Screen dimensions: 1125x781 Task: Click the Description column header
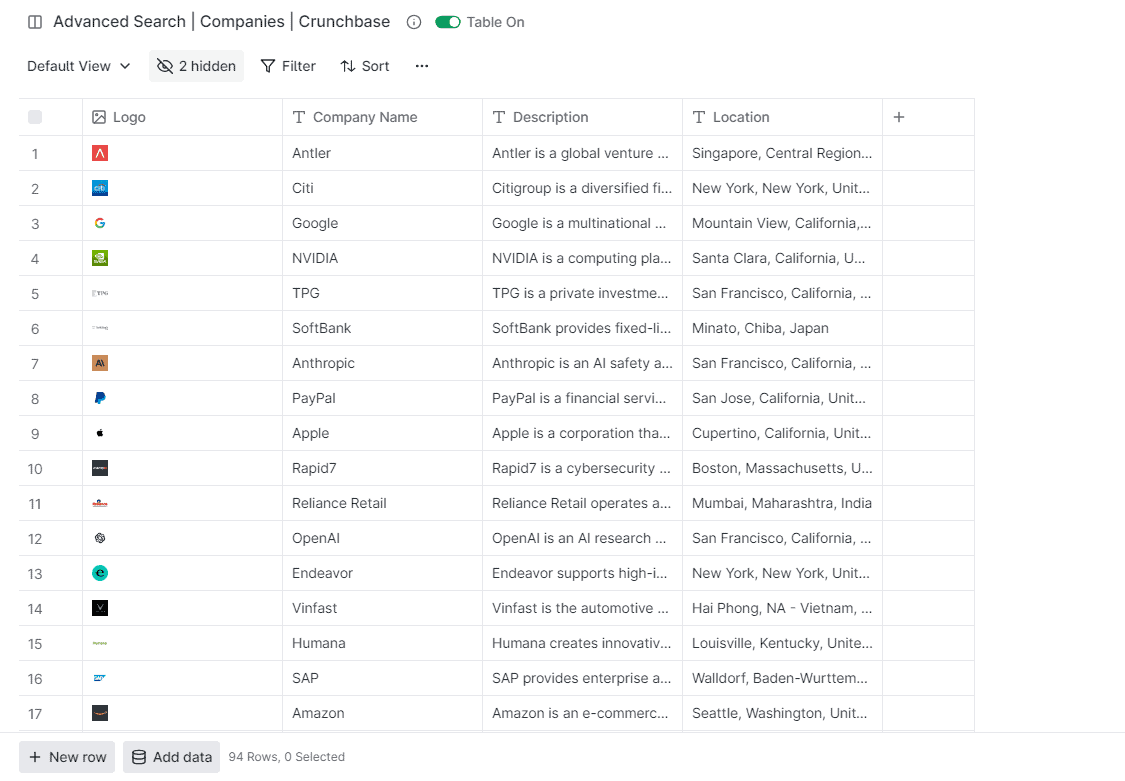click(582, 117)
